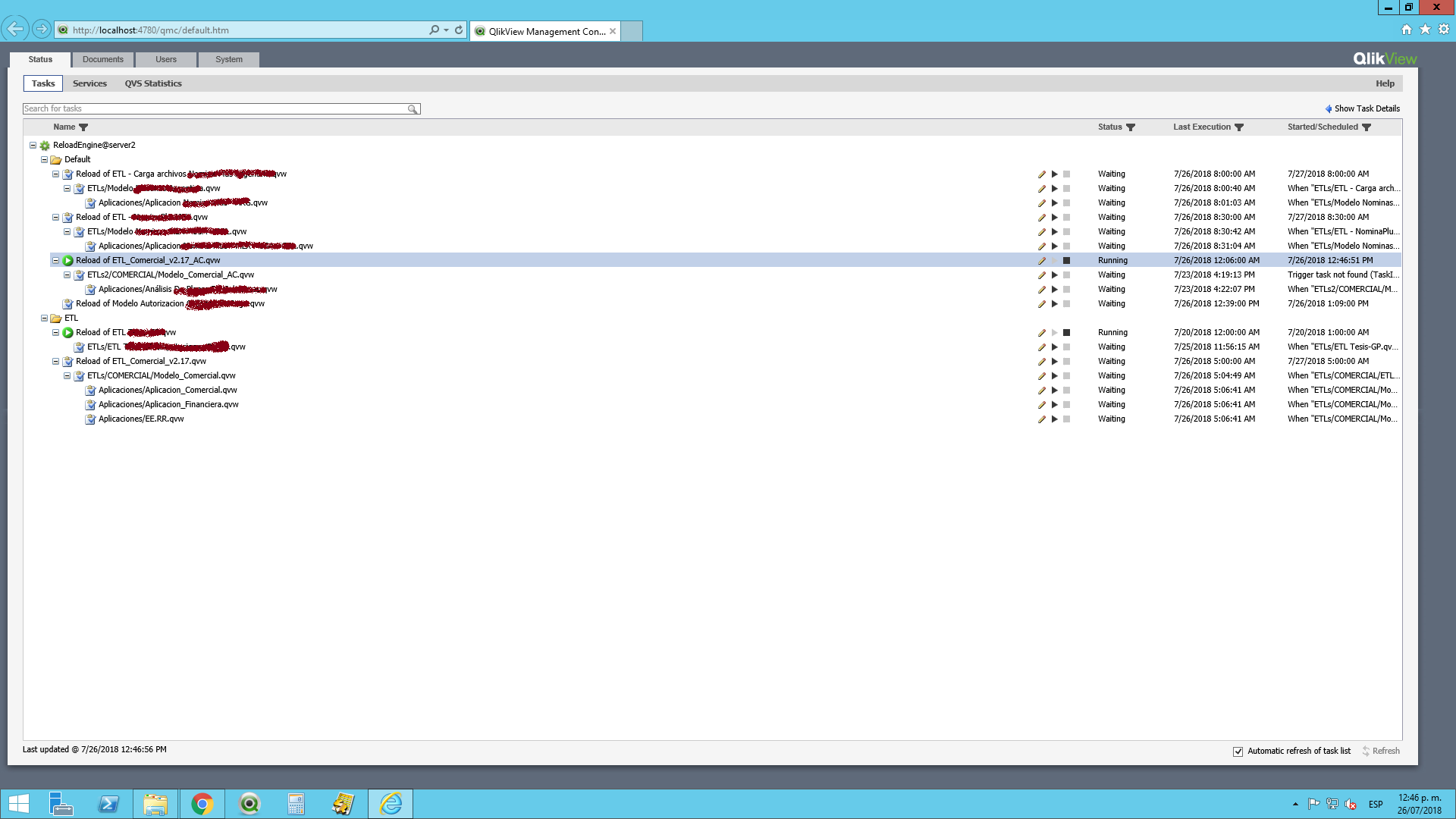Sort by the Last Execution column header

point(1202,127)
